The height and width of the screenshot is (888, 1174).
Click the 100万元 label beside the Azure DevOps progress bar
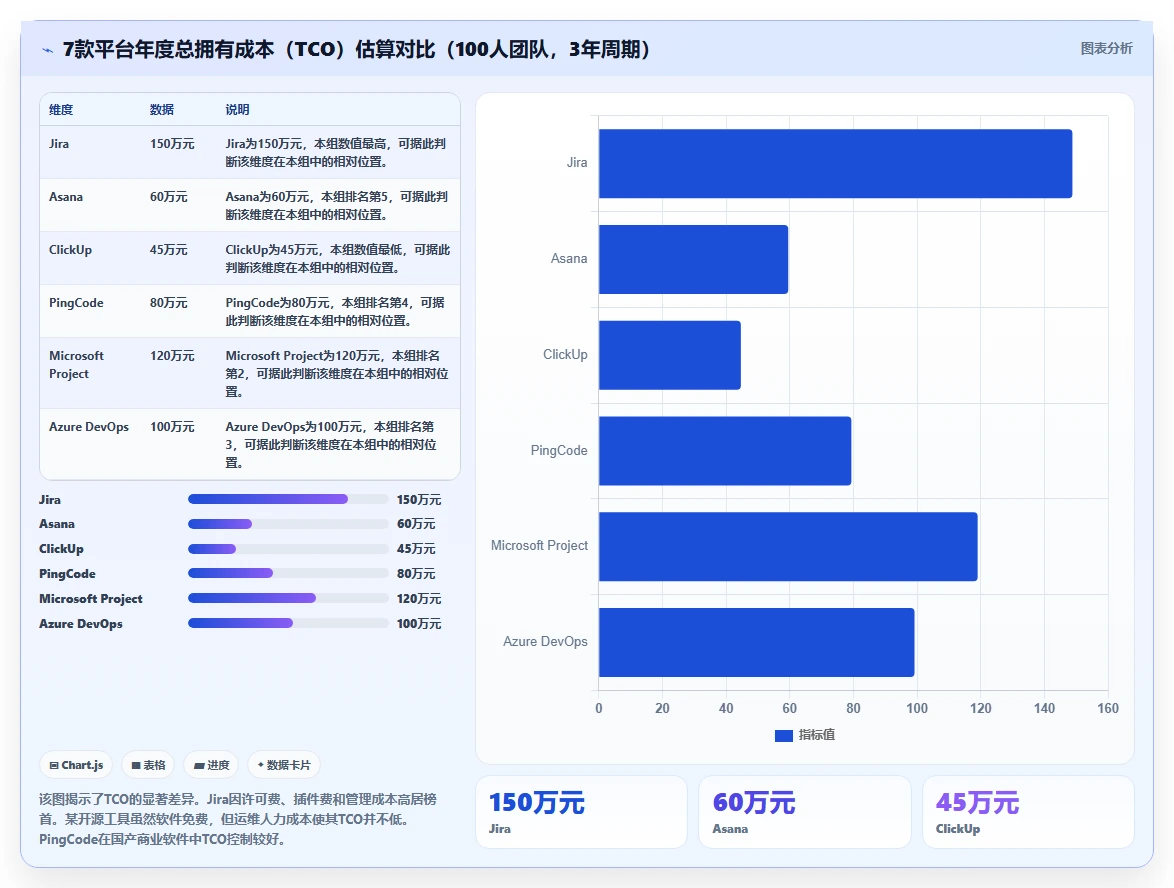tap(419, 624)
